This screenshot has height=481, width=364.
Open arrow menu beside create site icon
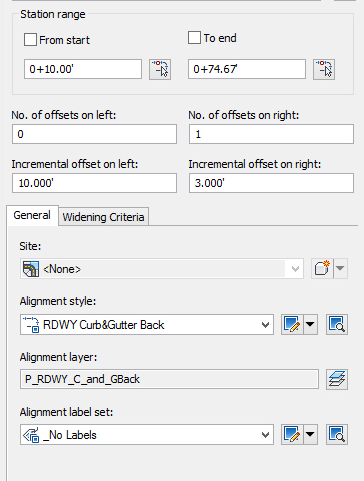coord(340,268)
